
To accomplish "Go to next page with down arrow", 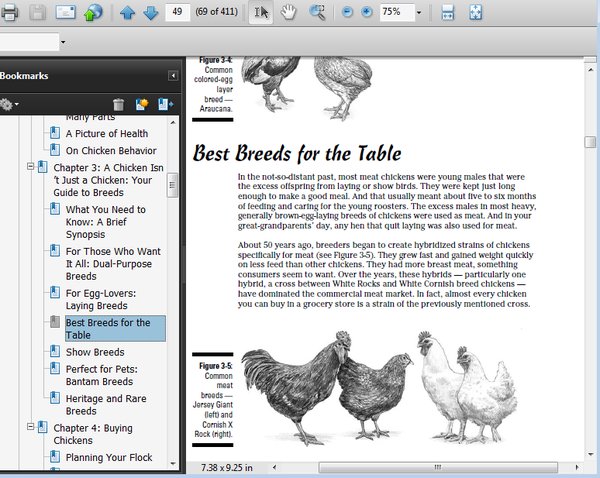I will pyautogui.click(x=151, y=13).
